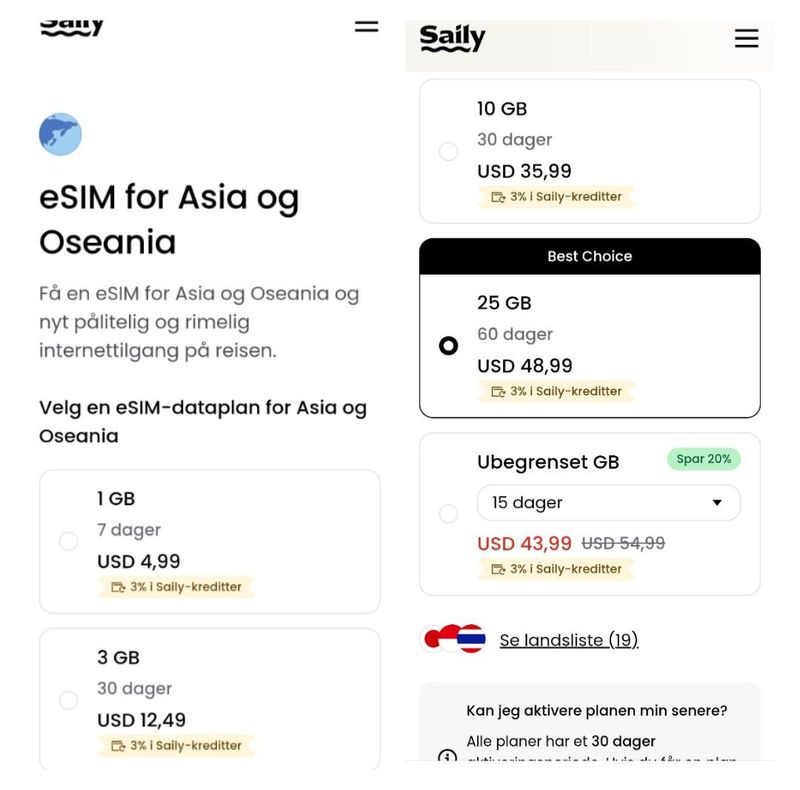
Task: Click the Saily logo in right panel
Action: 452,37
